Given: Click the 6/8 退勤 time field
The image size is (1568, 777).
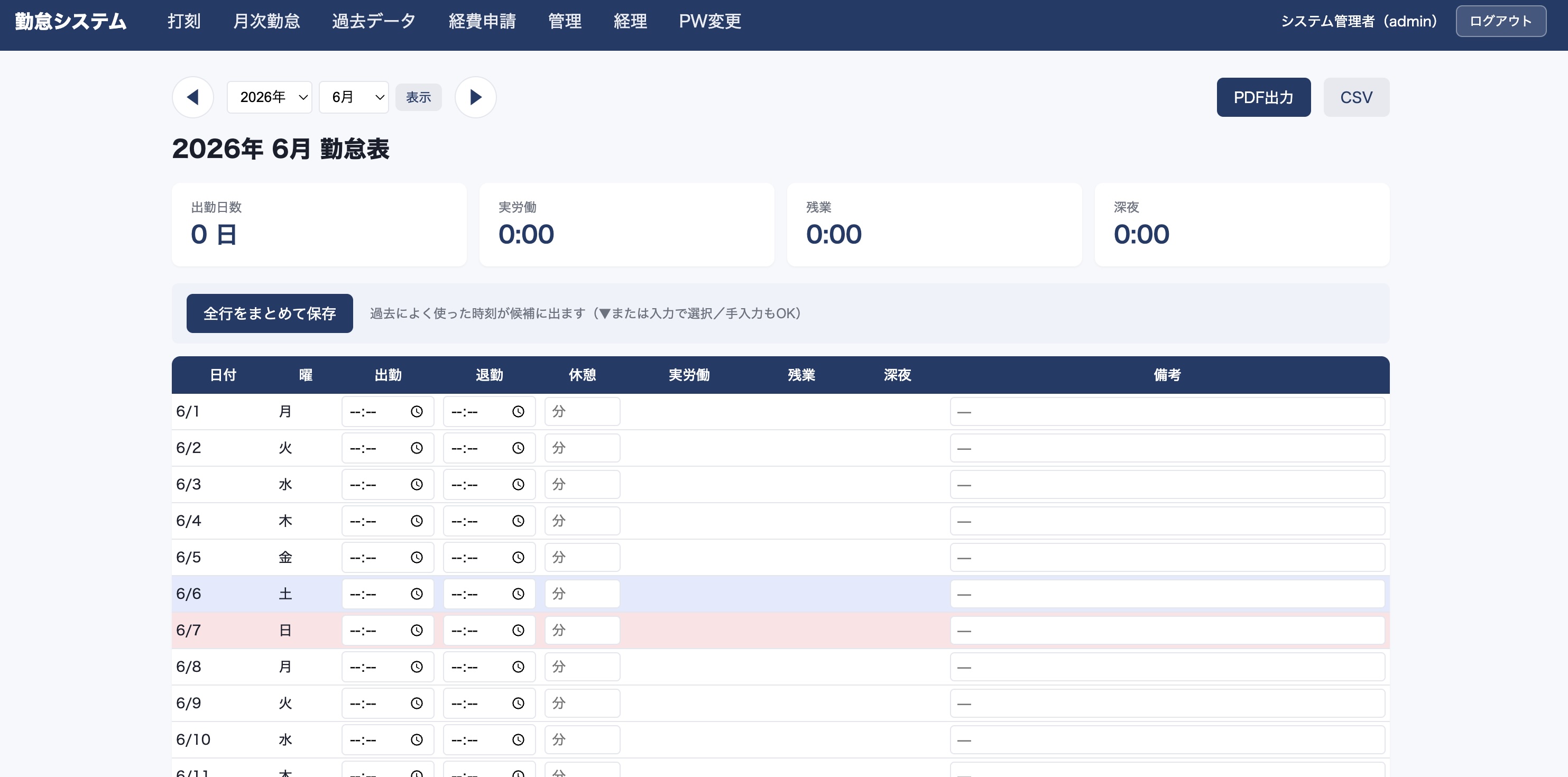Looking at the screenshot, I should [x=490, y=668].
